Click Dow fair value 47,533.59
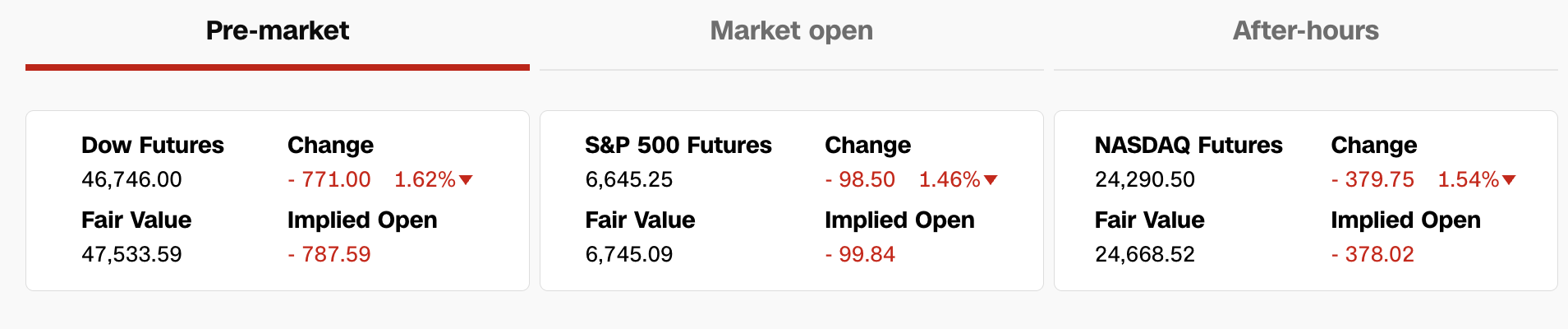Screen dimensions: 1568x329 point(131,254)
